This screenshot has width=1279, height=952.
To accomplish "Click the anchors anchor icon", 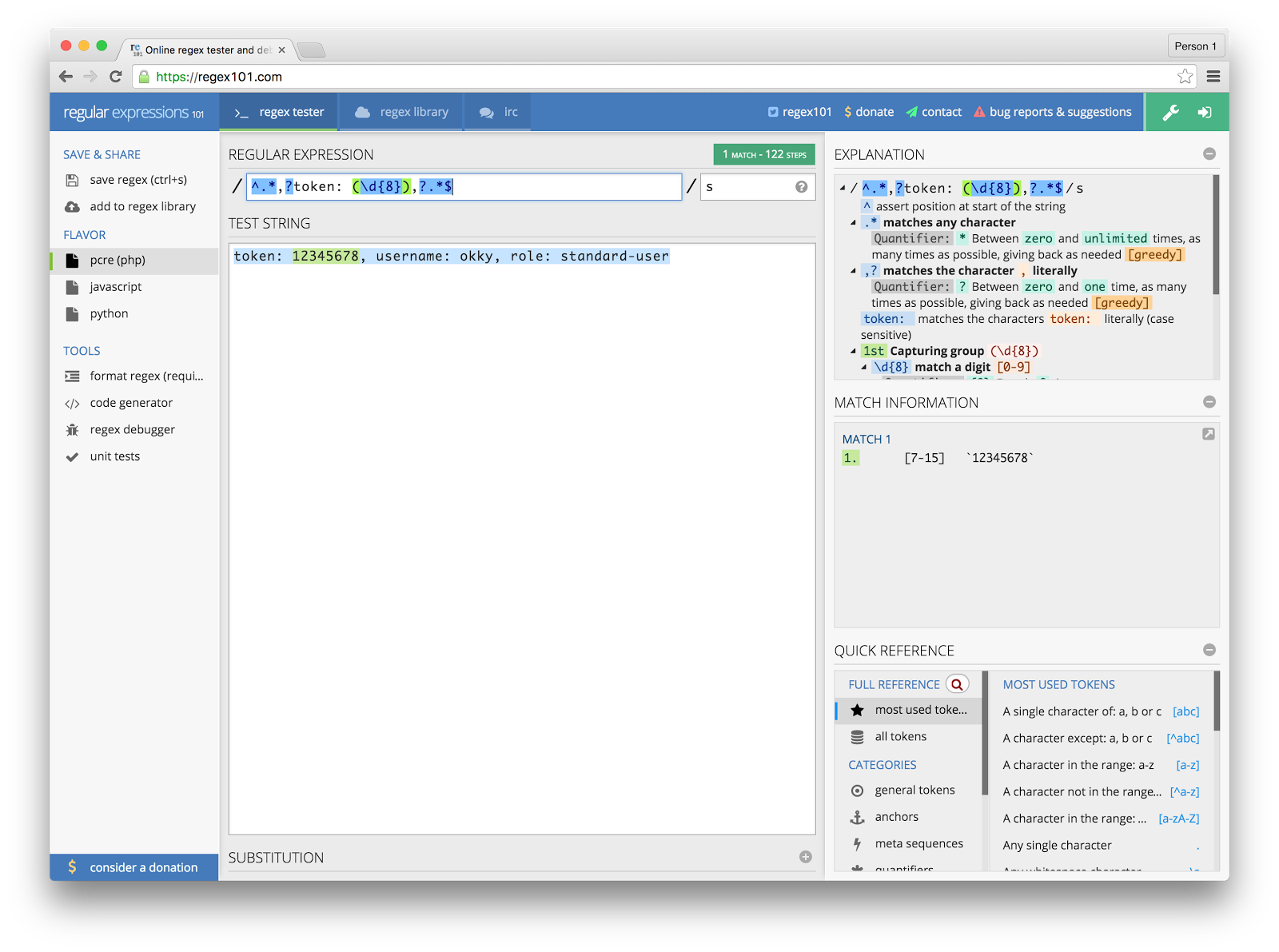I will [x=857, y=817].
